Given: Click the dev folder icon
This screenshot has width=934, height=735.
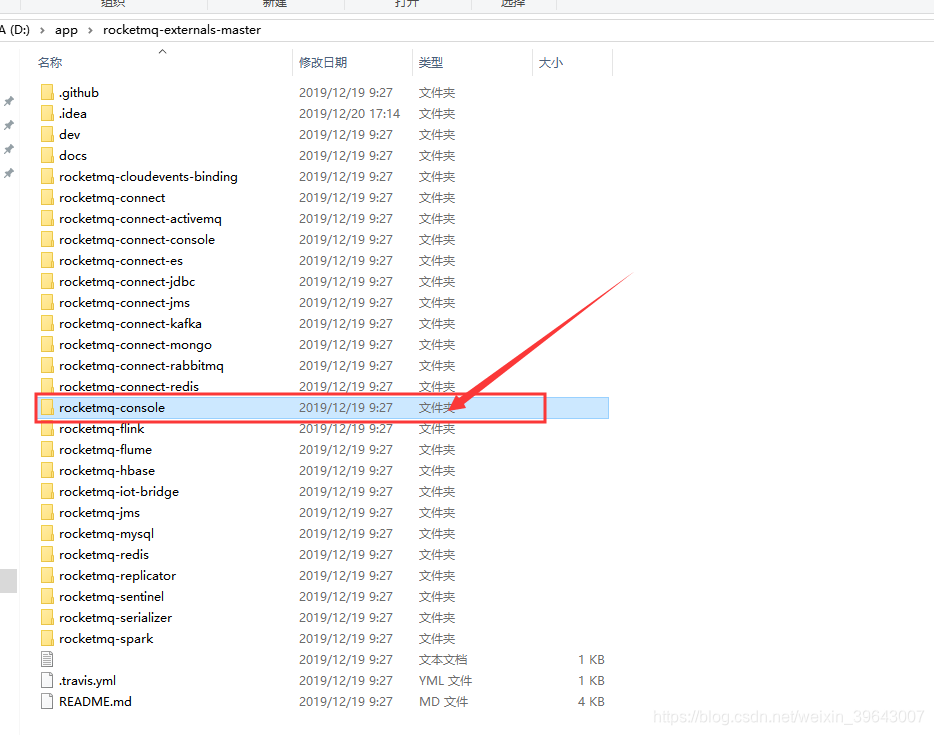Looking at the screenshot, I should (47, 135).
